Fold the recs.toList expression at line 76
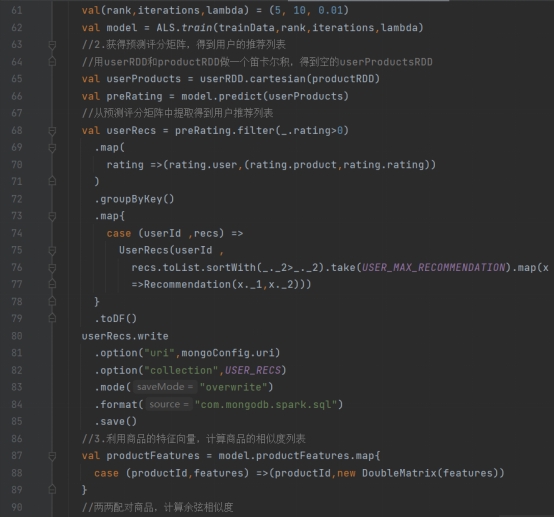Screen dimensions: 554x518 [x=52, y=268]
